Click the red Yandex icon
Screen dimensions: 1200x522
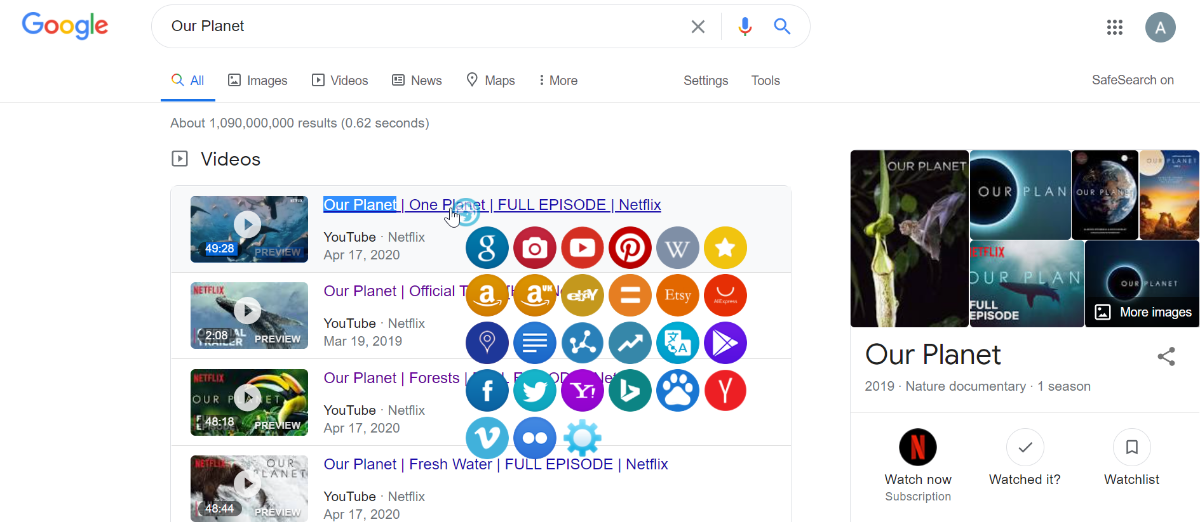pos(725,390)
